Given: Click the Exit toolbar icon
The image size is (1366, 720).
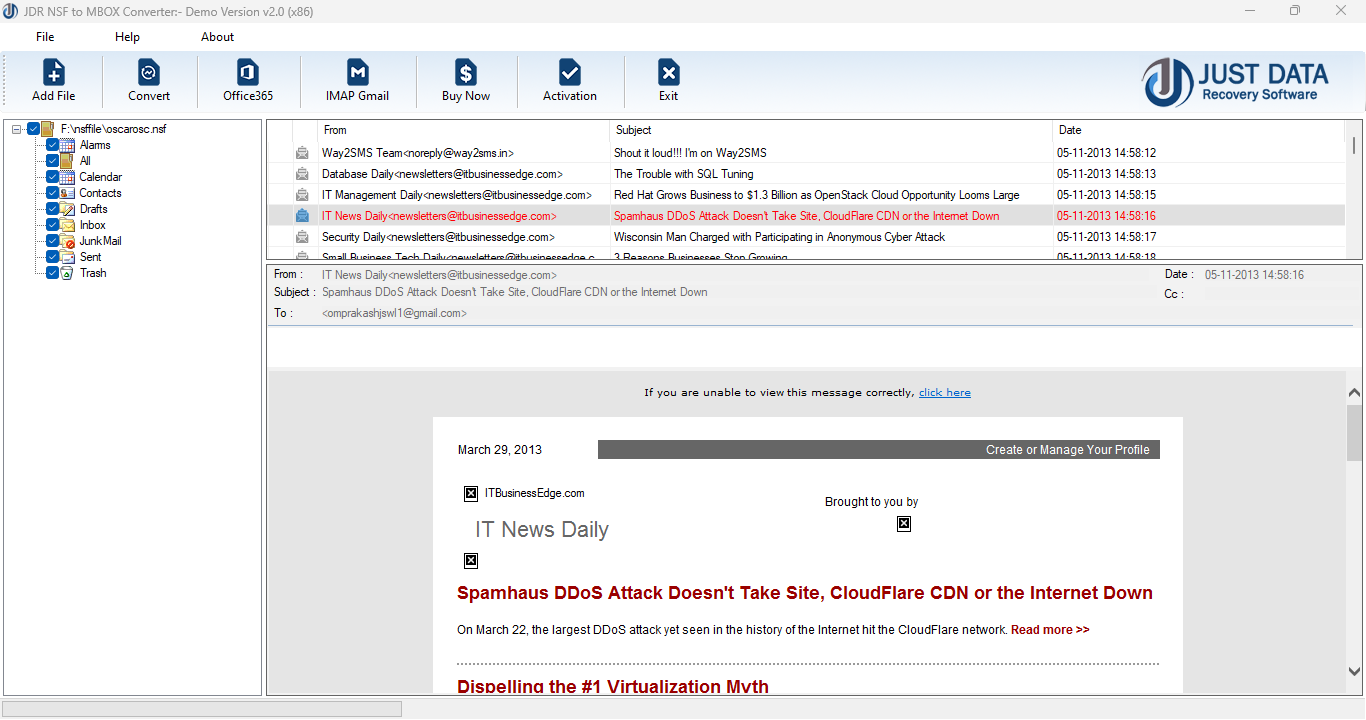Looking at the screenshot, I should click(668, 72).
